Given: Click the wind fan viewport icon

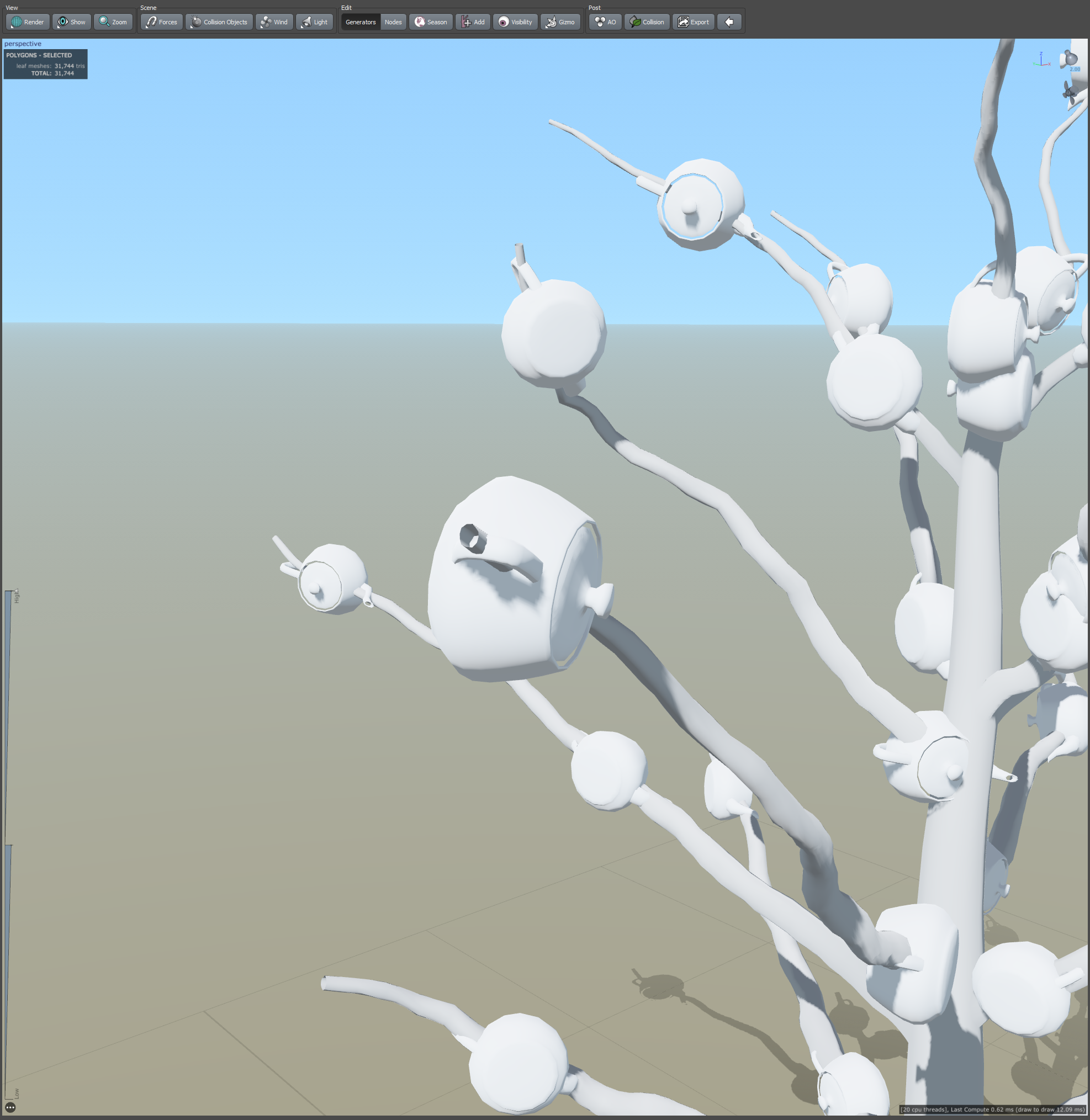Looking at the screenshot, I should click(1068, 92).
